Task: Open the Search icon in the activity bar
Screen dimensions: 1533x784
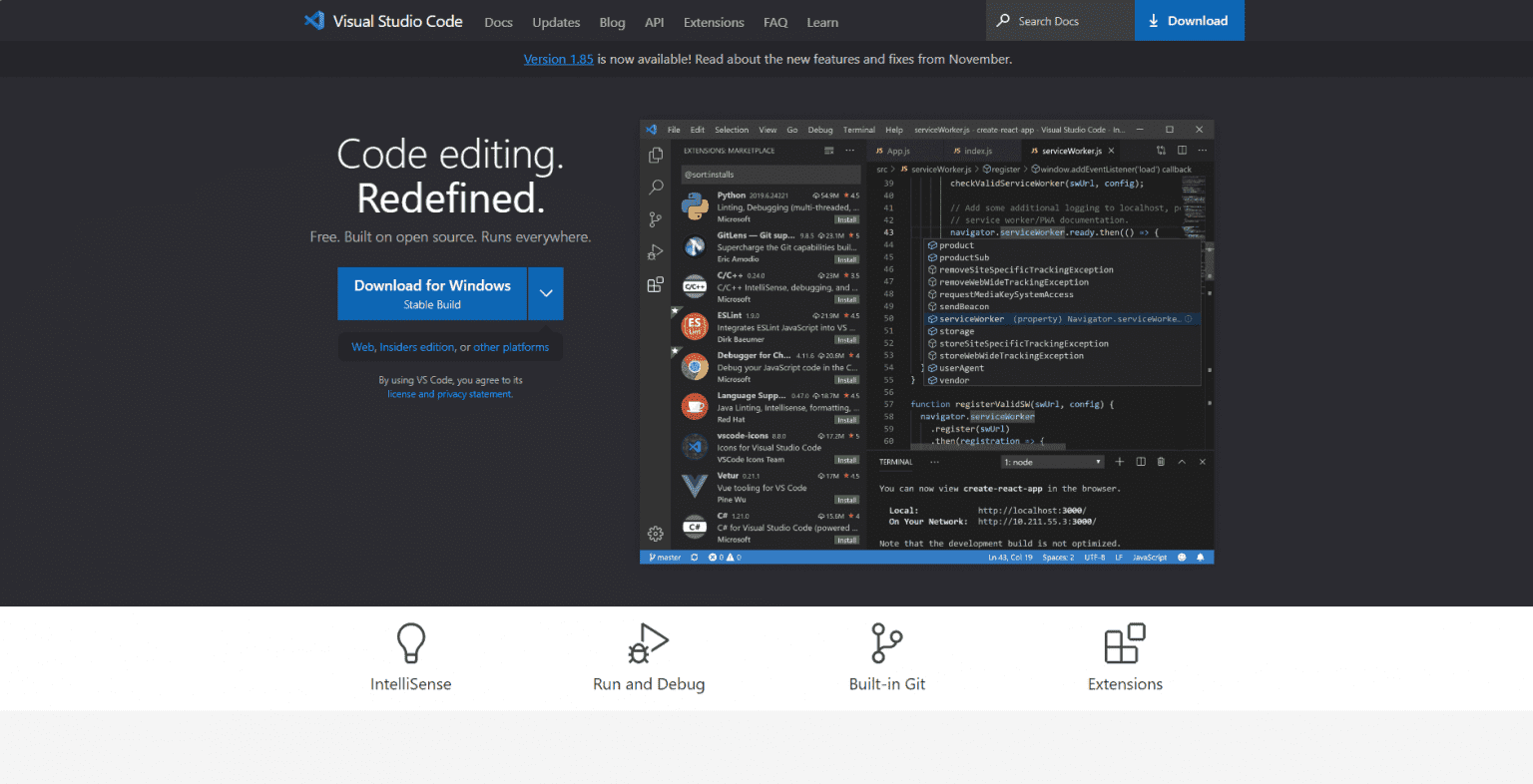Action: click(655, 188)
